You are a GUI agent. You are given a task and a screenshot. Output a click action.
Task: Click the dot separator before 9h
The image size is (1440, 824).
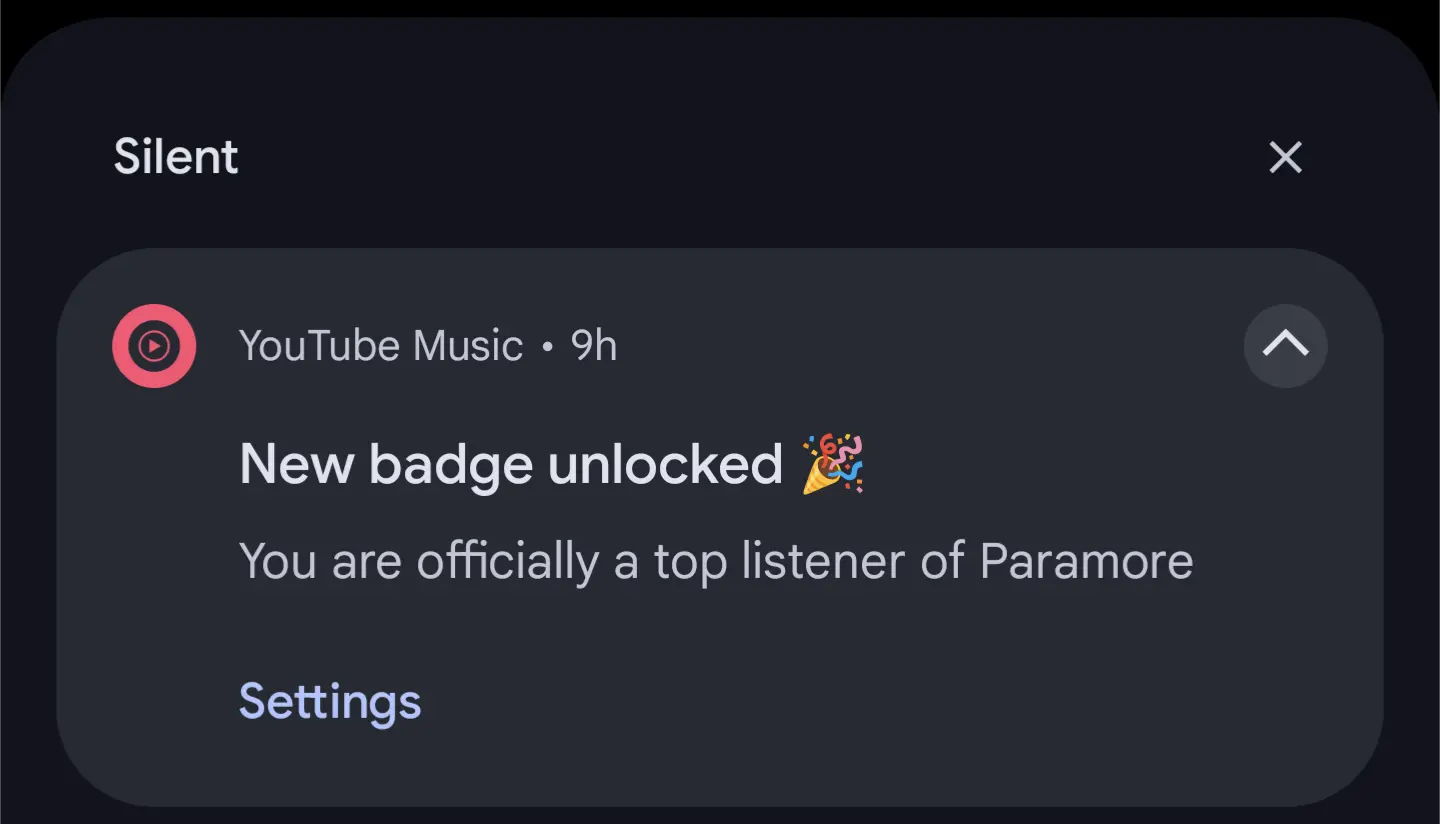(x=547, y=347)
